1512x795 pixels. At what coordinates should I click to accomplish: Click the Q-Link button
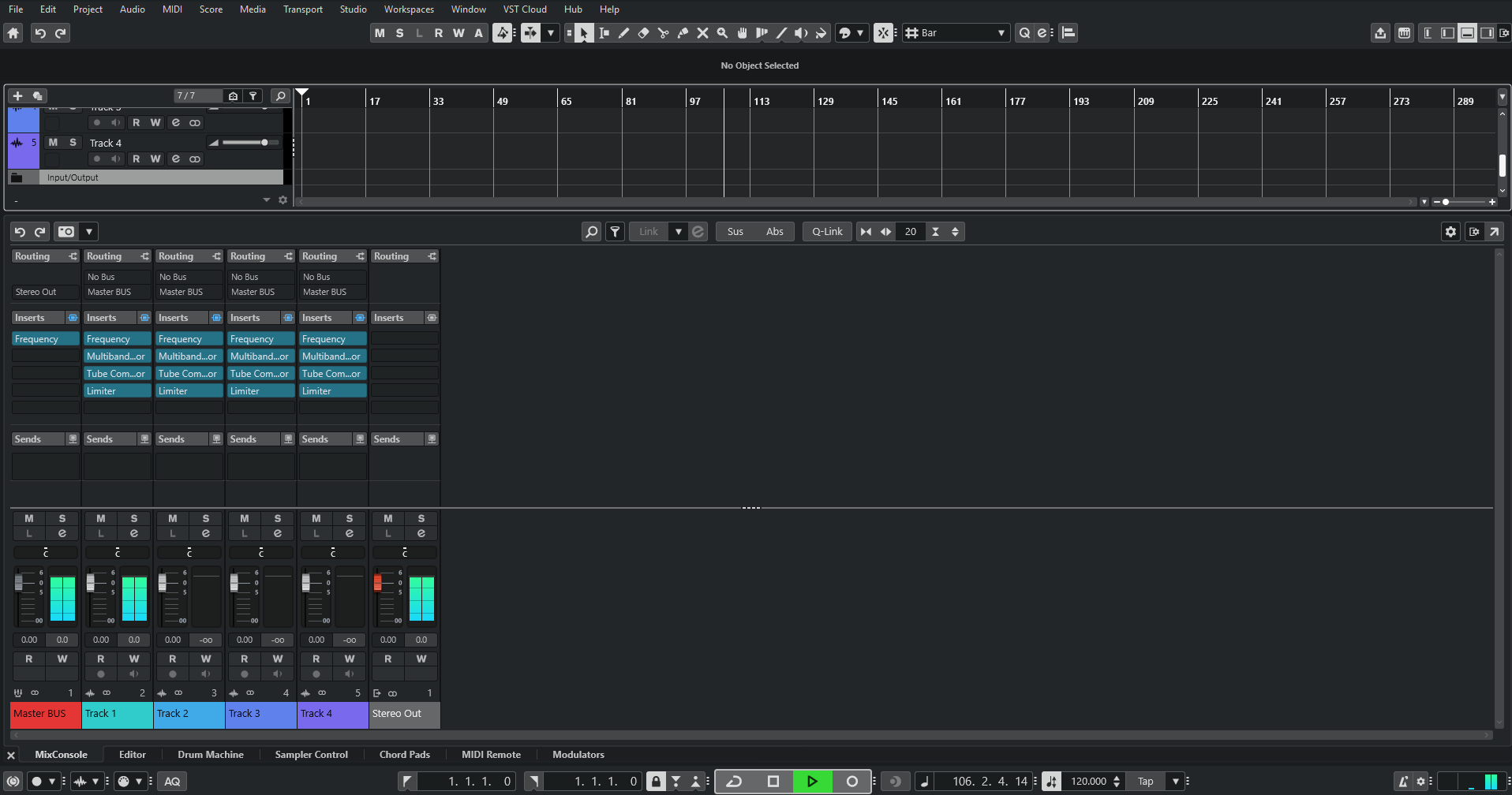pos(826,231)
